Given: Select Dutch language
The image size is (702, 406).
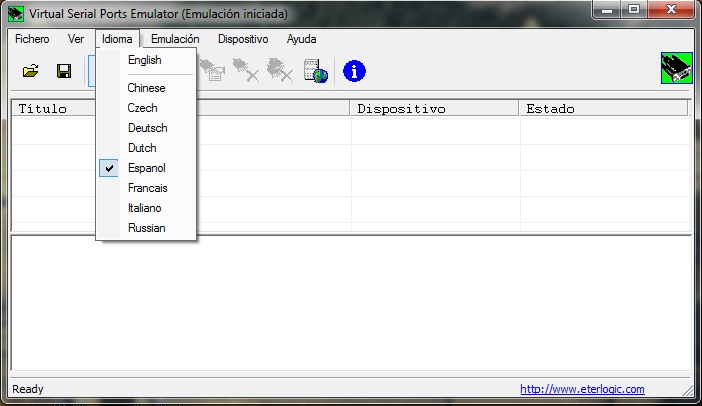Looking at the screenshot, I should point(146,148).
